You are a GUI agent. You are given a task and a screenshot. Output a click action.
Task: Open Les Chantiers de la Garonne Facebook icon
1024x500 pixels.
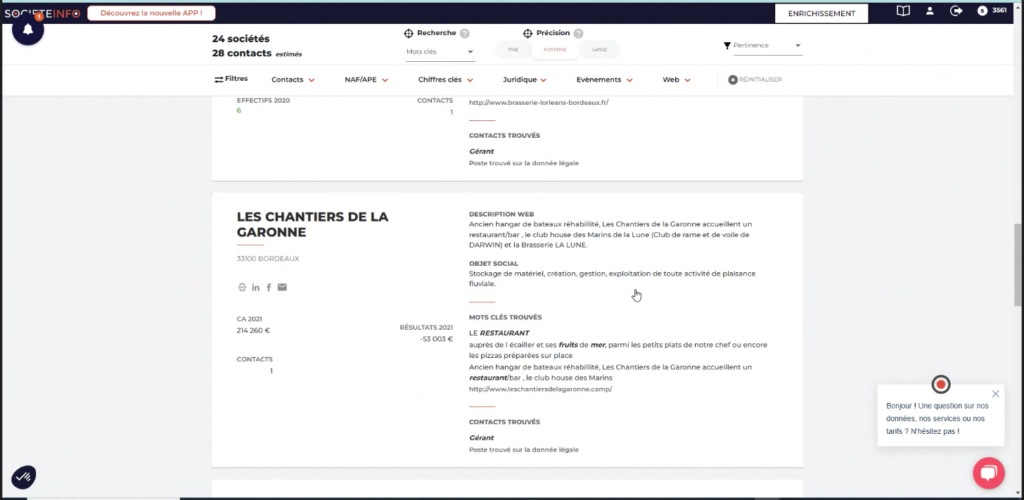(x=268, y=287)
